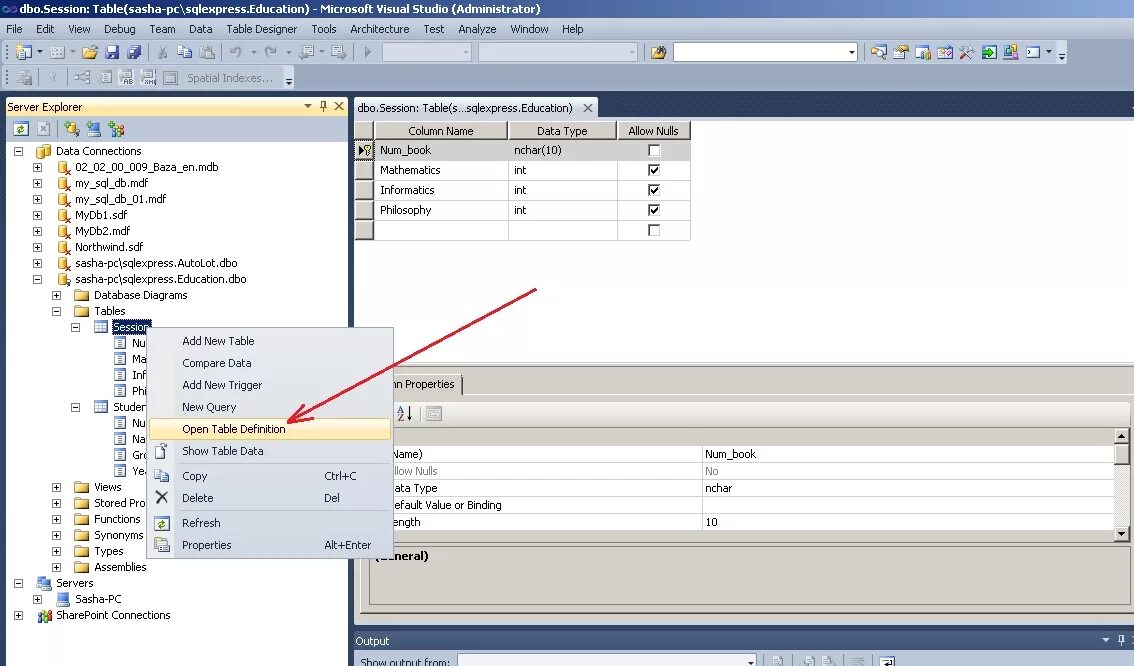The height and width of the screenshot is (666, 1134).
Task: Pin the Server Explorer panel
Action: click(323, 106)
